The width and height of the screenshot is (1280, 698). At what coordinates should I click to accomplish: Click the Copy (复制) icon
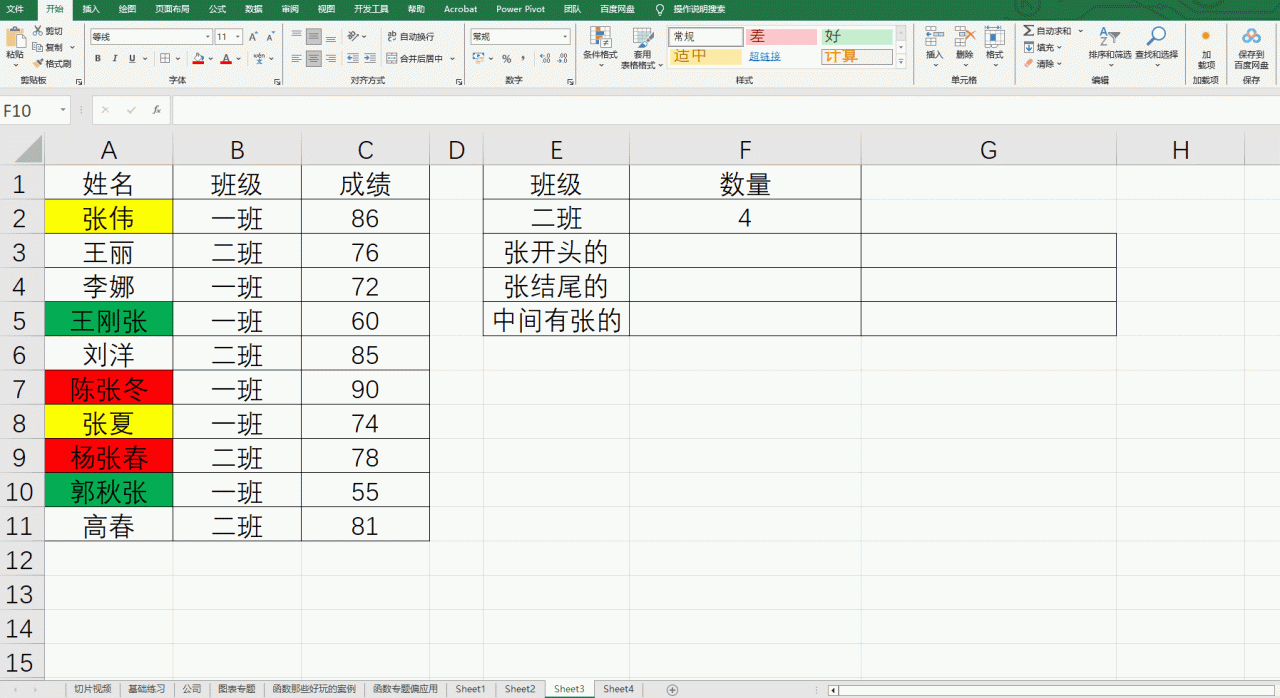click(x=38, y=47)
